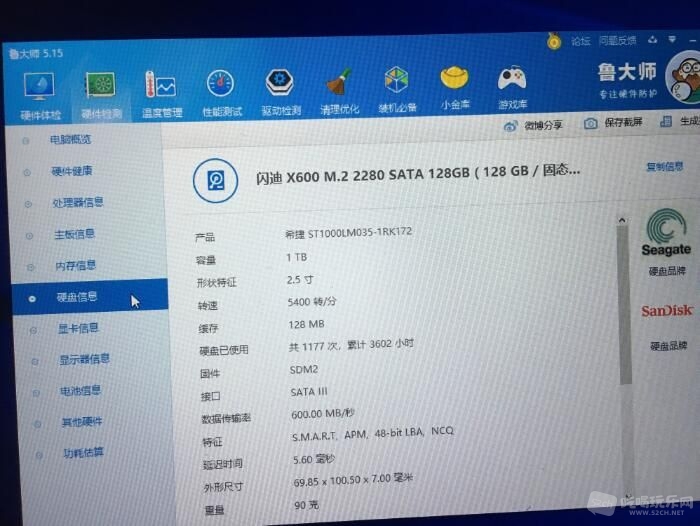Click the weight value 90 克

[306, 505]
